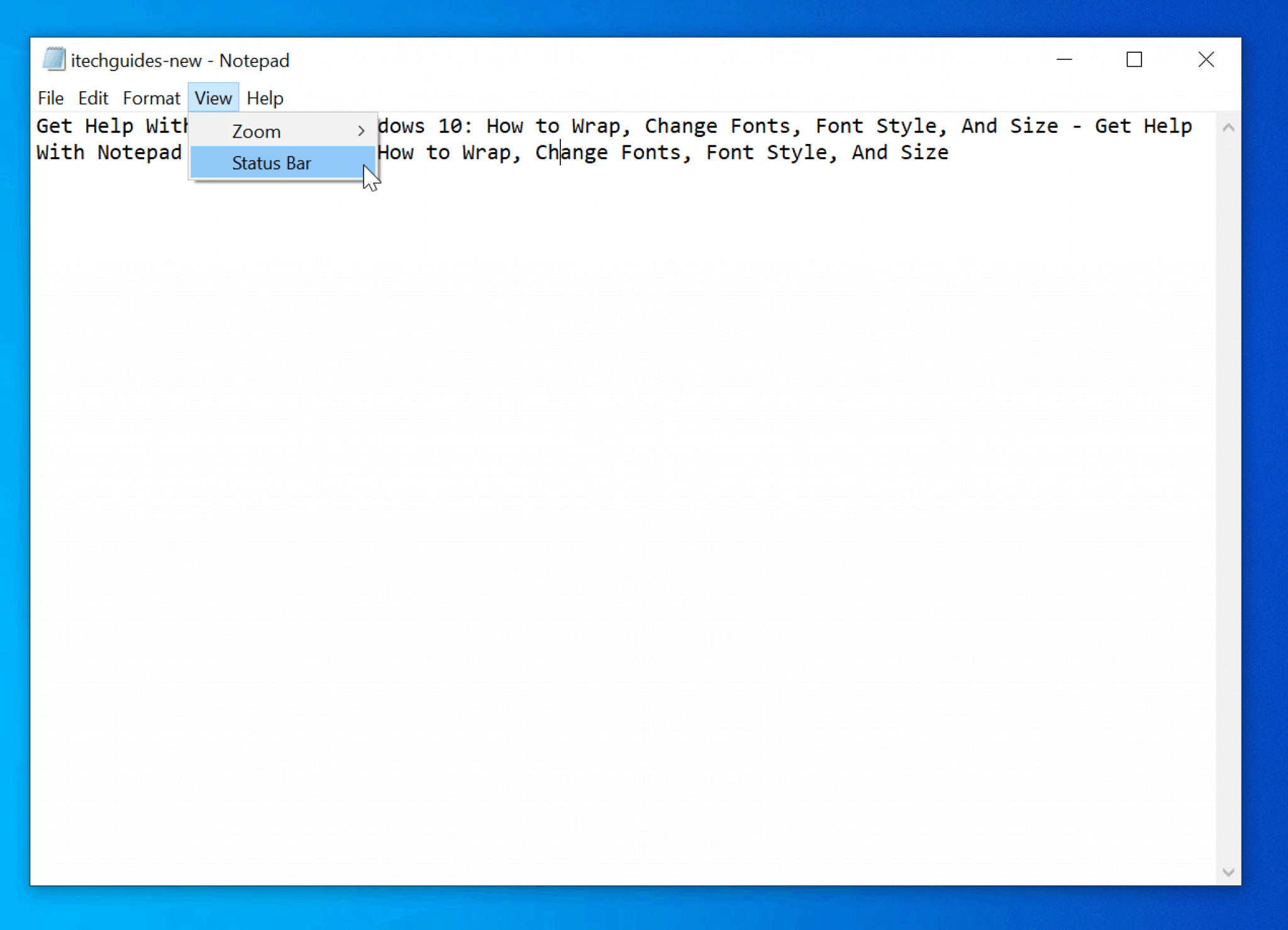Minimize the Notepad window

coord(1065,60)
